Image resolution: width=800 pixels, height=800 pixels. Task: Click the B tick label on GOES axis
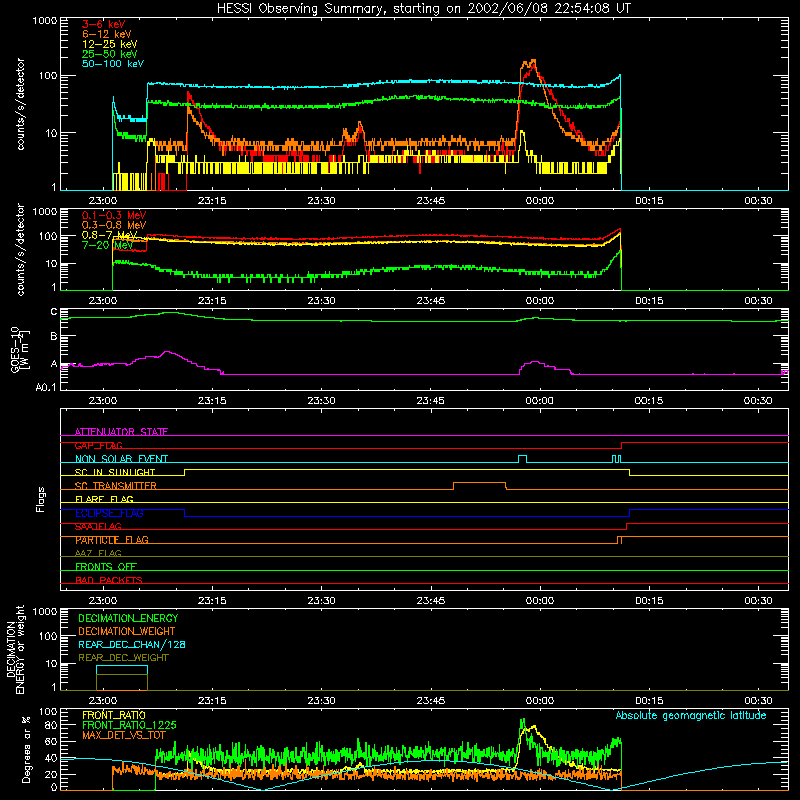[54, 336]
